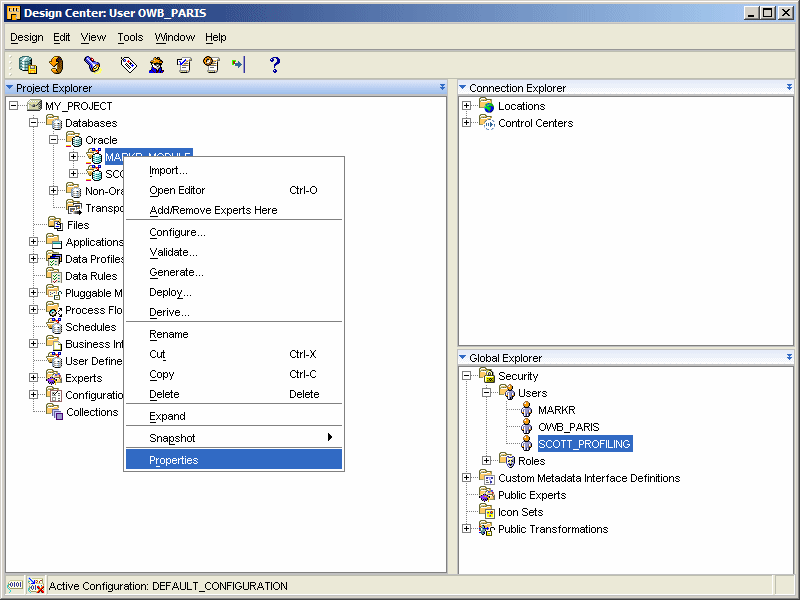The image size is (800, 600).
Task: Click the green arrow toolbar icon
Action: point(238,65)
